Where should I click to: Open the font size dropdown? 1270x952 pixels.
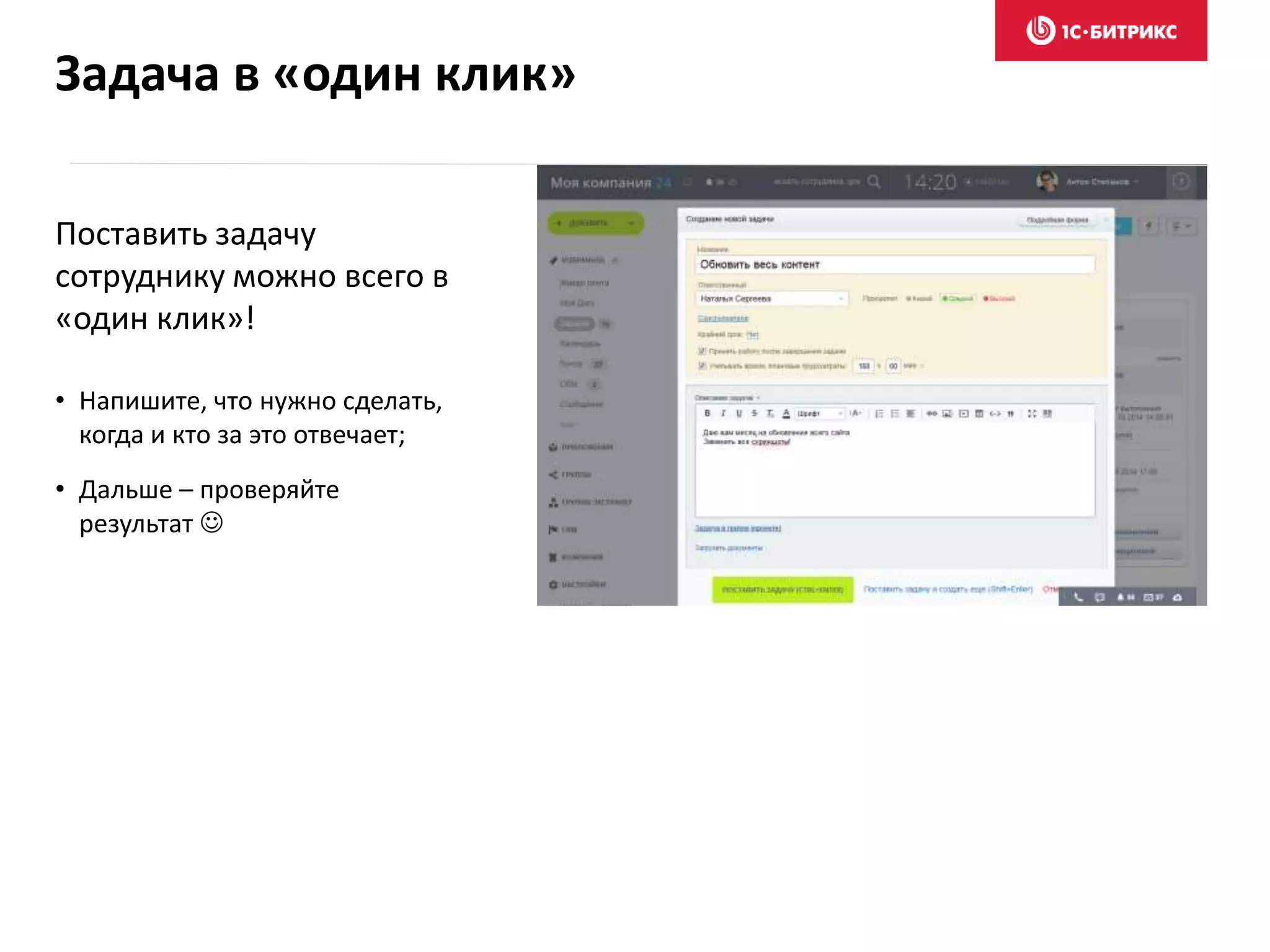856,413
